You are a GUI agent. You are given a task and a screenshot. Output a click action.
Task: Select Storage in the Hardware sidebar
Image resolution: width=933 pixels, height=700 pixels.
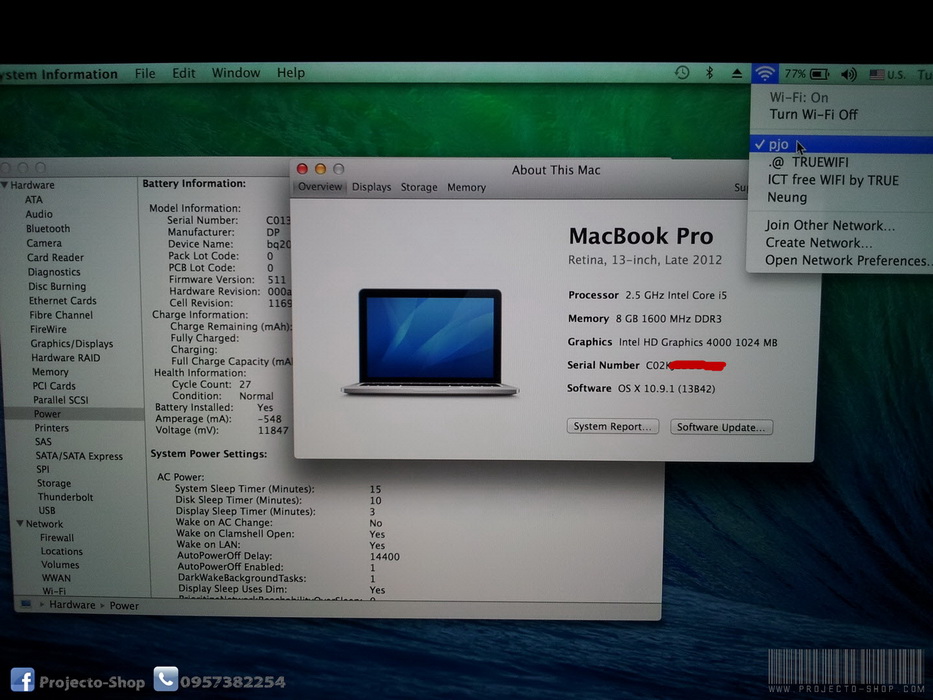pyautogui.click(x=54, y=483)
